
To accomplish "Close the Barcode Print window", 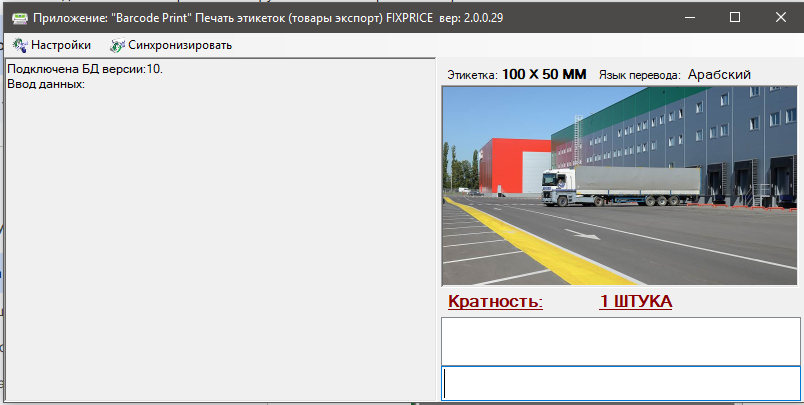I will [x=780, y=17].
